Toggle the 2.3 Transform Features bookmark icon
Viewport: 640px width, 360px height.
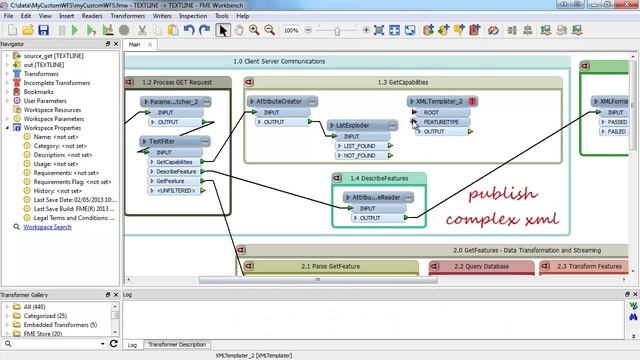pyautogui.click(x=545, y=266)
